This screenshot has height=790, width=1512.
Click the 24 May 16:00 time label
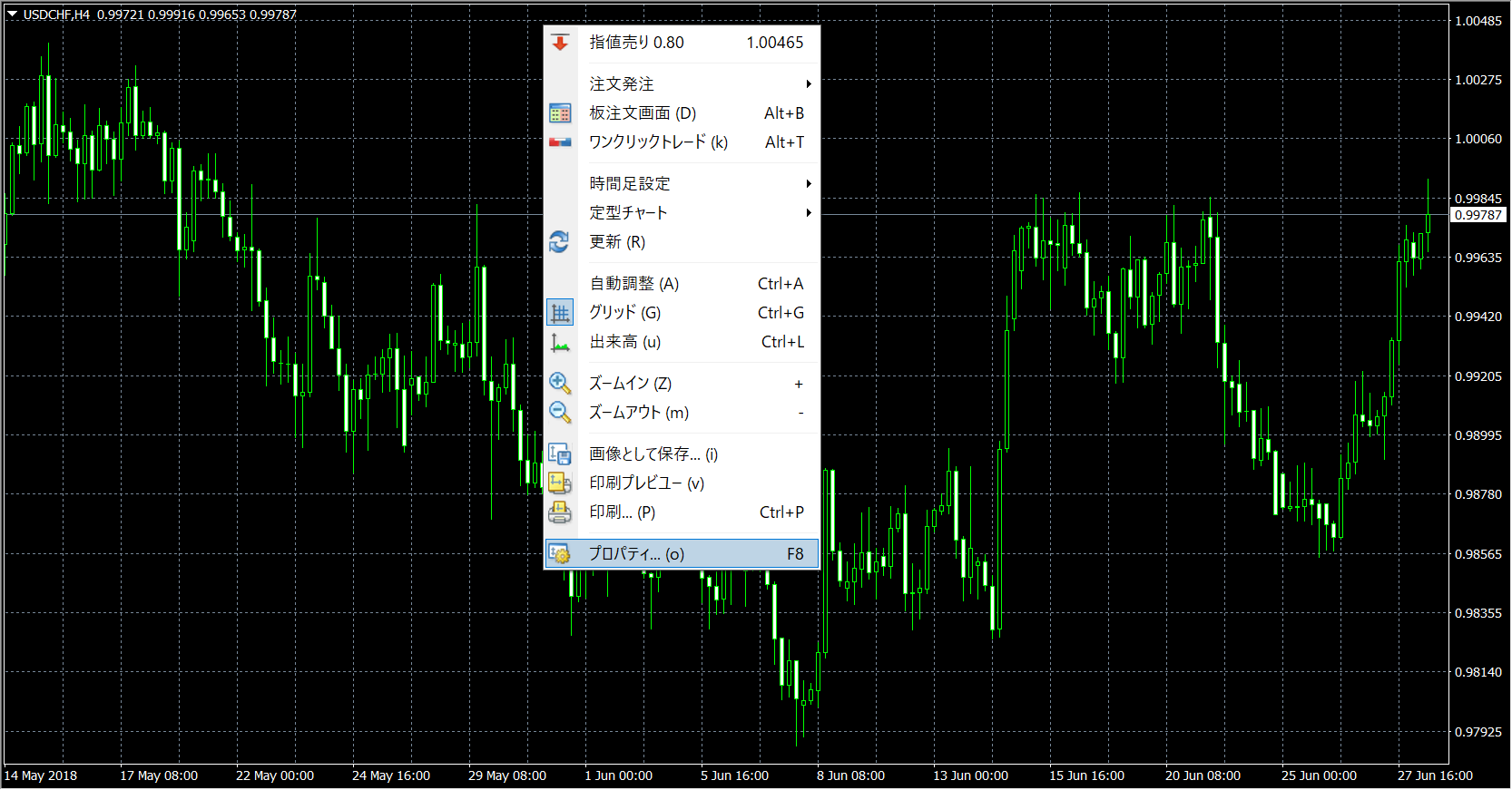point(391,775)
